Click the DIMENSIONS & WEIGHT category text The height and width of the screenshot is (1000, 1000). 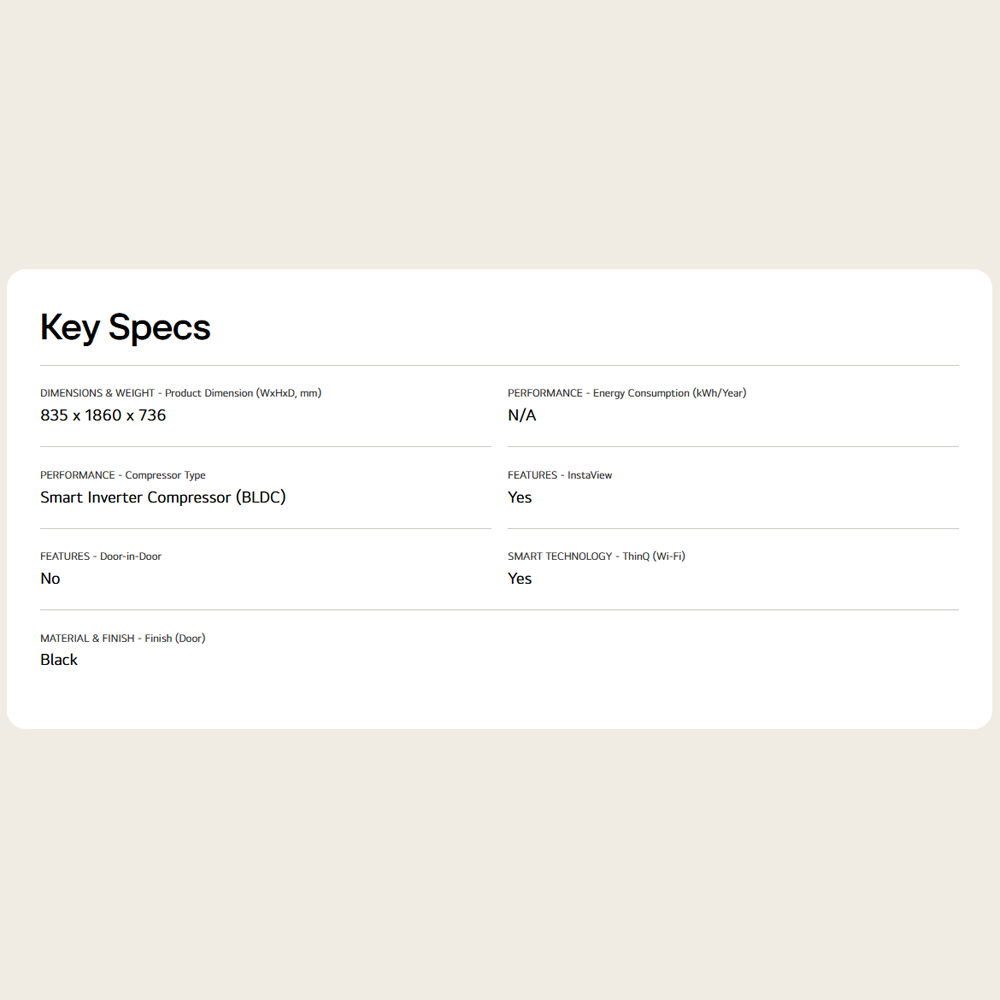pos(97,393)
